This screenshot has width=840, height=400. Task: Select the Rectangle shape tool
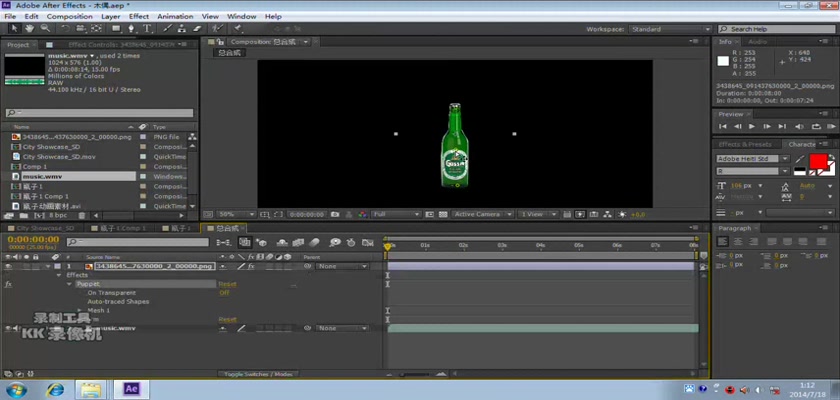coord(118,29)
